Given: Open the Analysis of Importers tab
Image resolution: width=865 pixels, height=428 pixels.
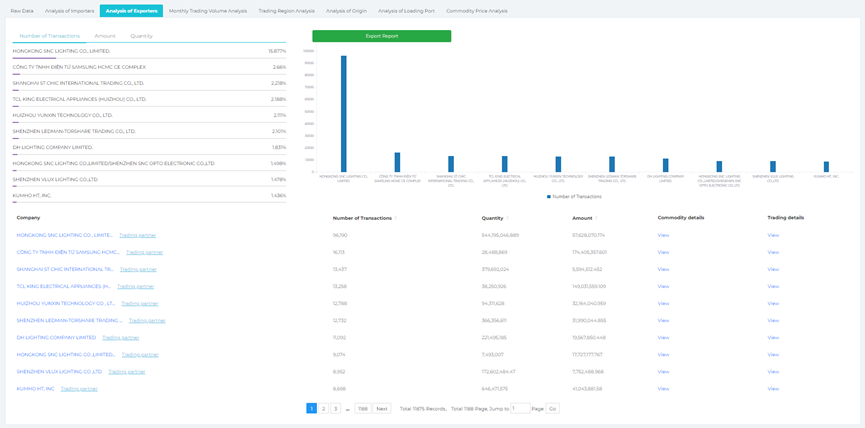Looking at the screenshot, I should click(x=70, y=11).
